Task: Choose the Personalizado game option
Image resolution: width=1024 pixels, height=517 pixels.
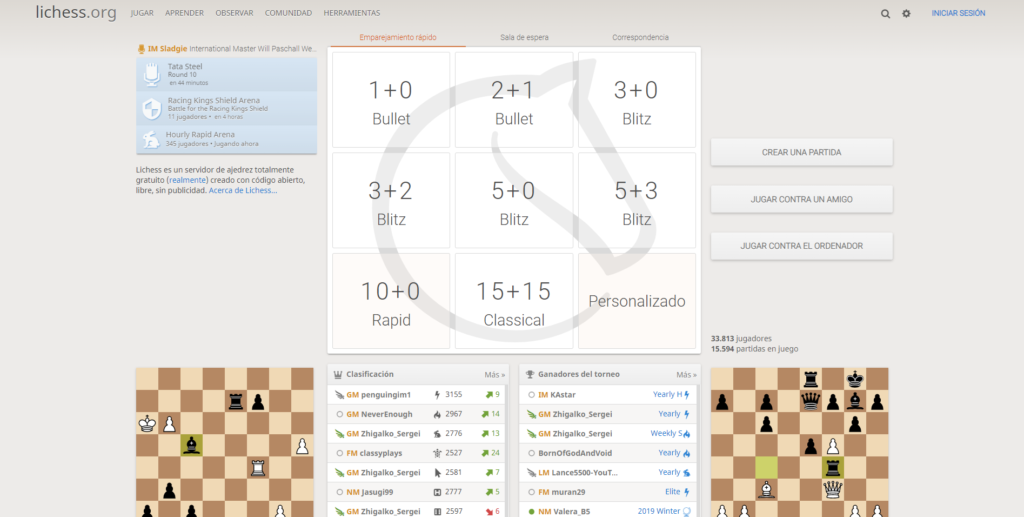Action: 637,301
